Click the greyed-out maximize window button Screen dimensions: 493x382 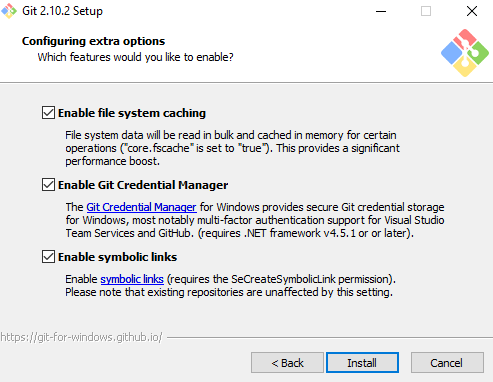point(426,11)
